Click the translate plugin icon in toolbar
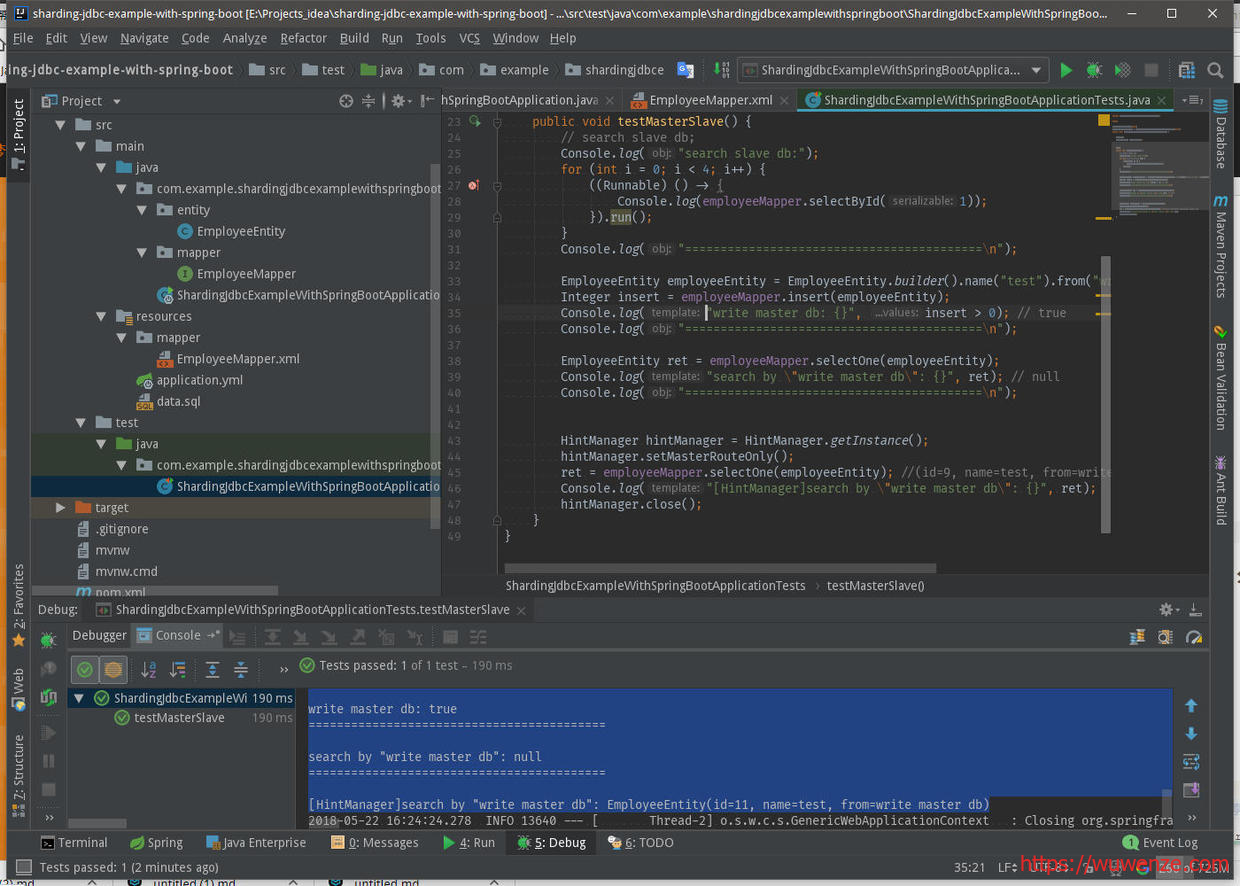The image size is (1240, 886). 685,70
